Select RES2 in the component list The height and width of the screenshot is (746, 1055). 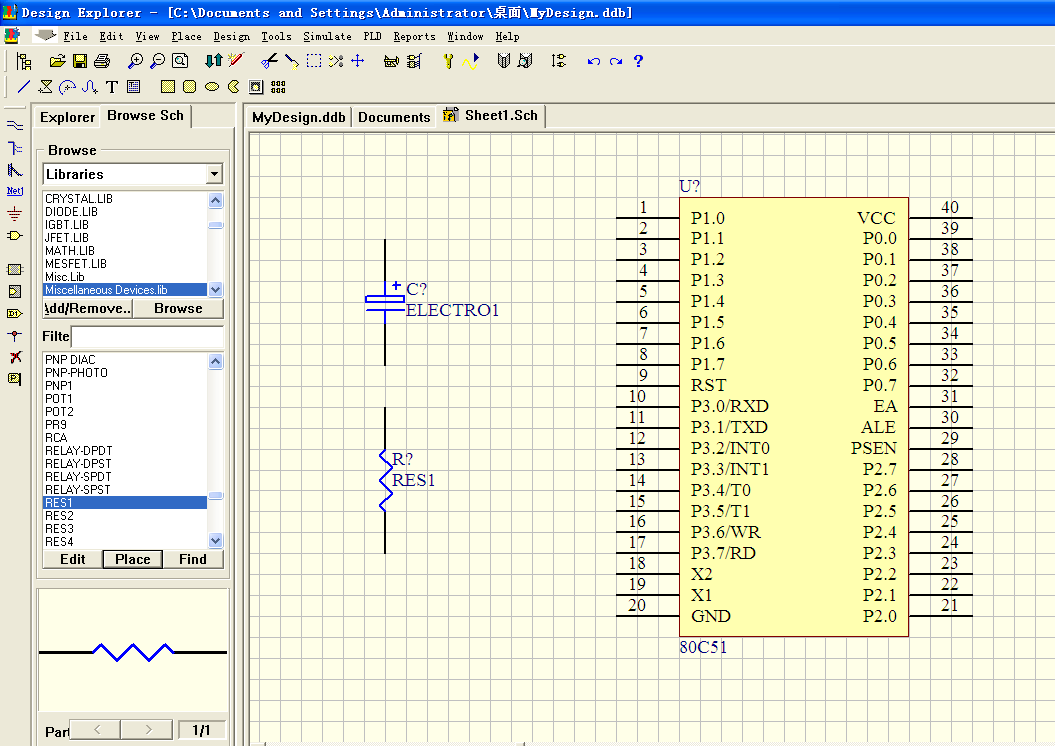click(x=59, y=516)
